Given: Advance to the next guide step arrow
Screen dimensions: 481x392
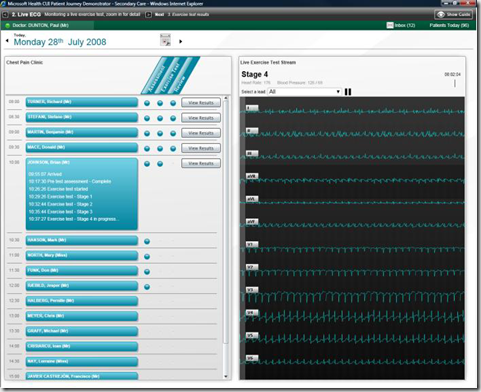Looking at the screenshot, I should [149, 15].
